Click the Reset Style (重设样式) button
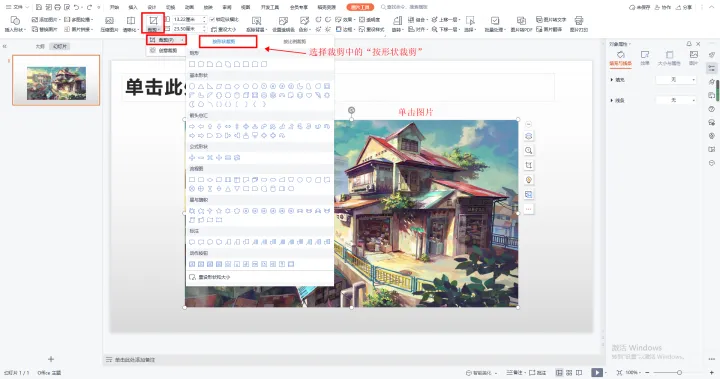The width and height of the screenshot is (720, 379). [x=370, y=29]
